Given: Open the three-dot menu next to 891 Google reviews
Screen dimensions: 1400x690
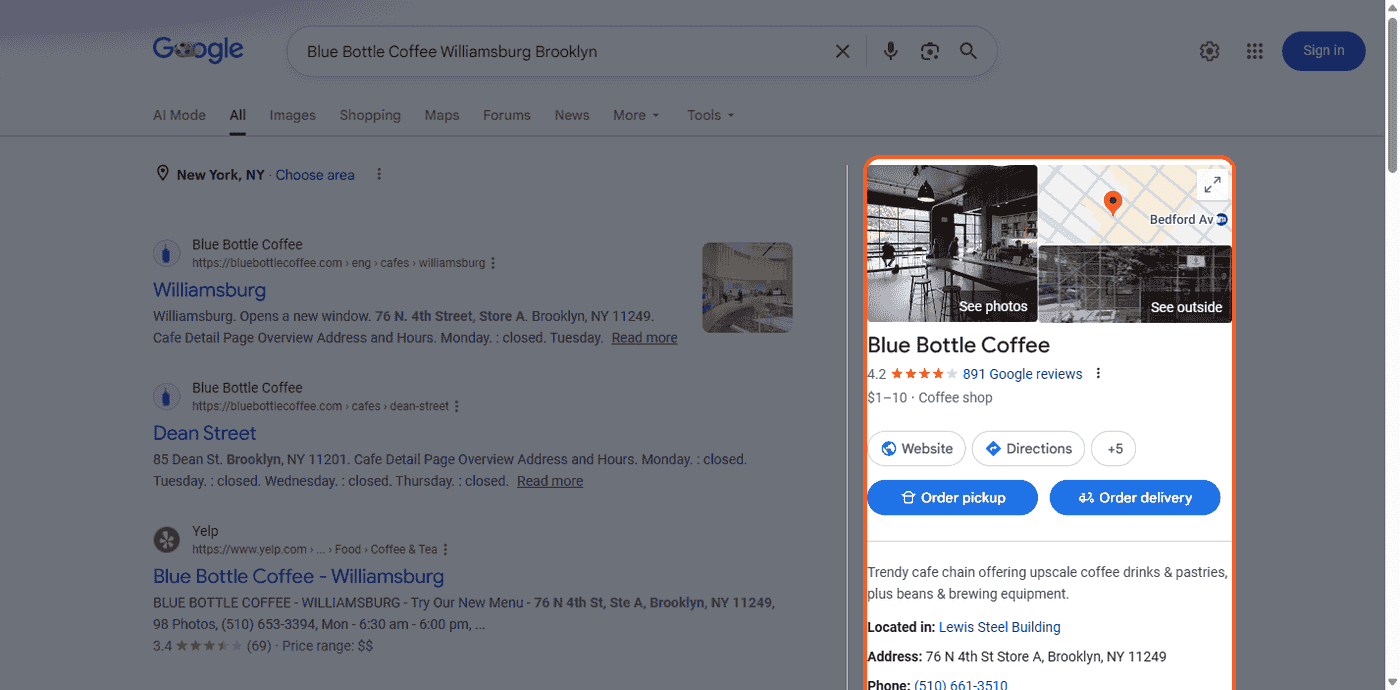Looking at the screenshot, I should point(1098,374).
